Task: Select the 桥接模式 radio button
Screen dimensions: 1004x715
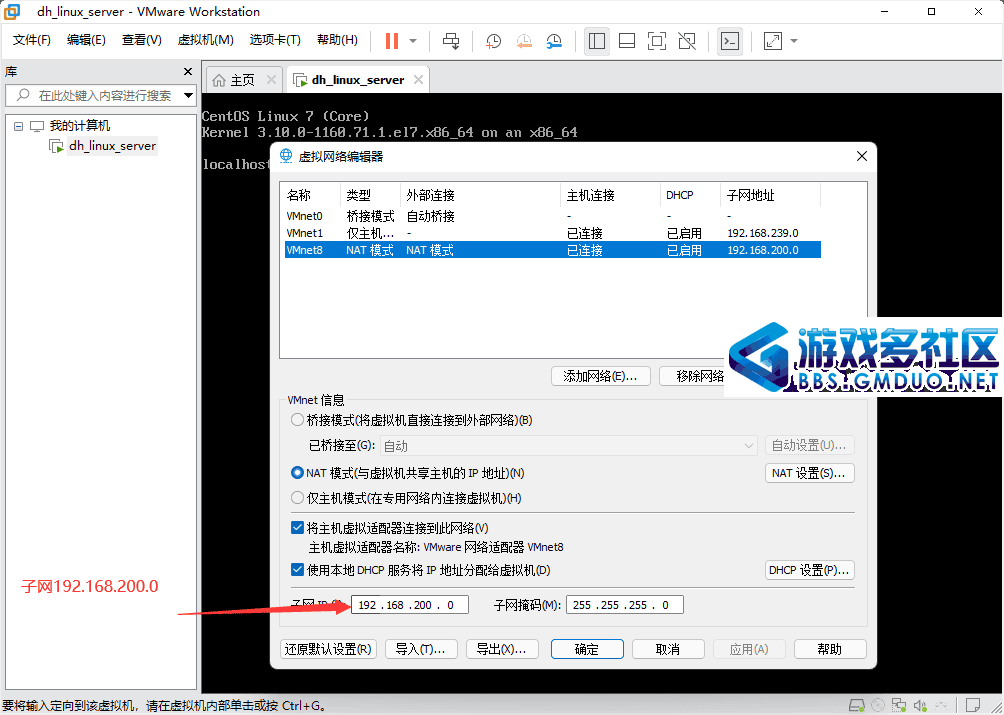Action: pyautogui.click(x=297, y=421)
